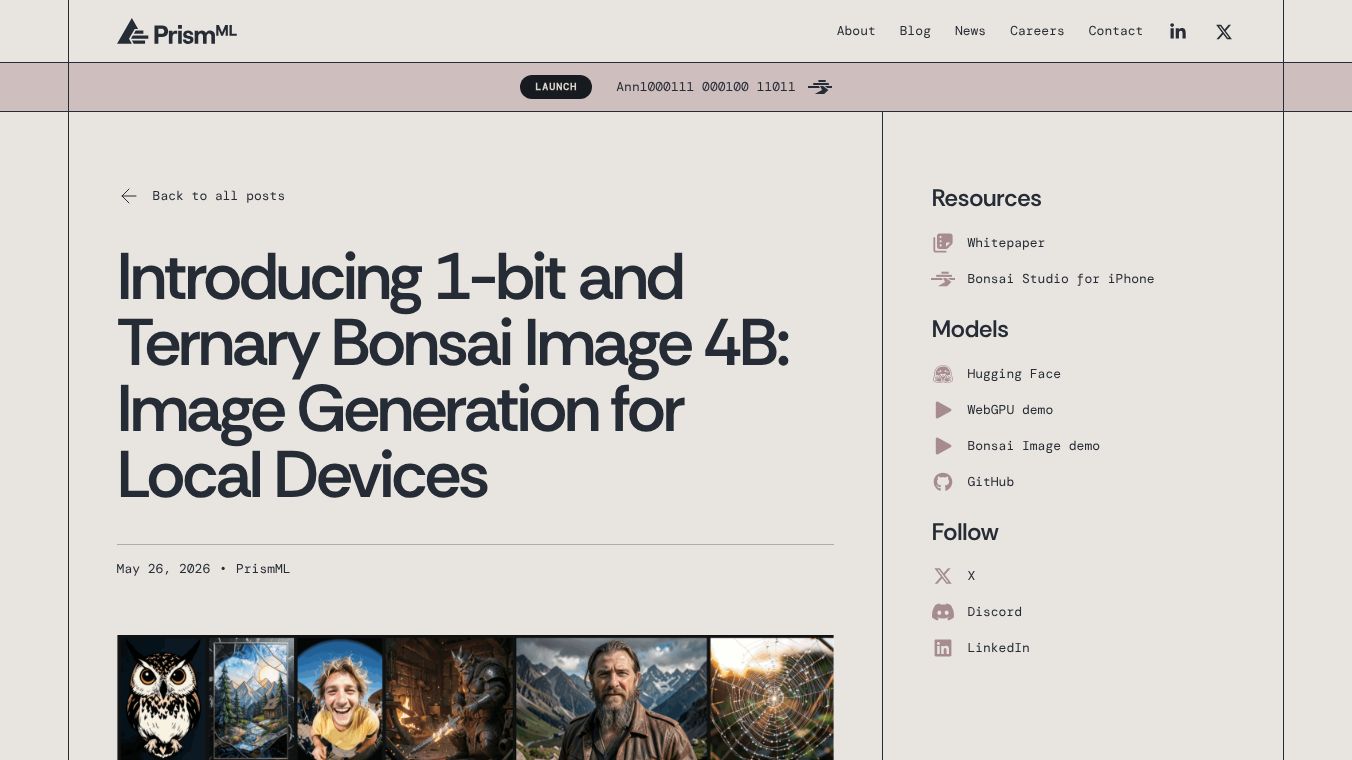This screenshot has height=760, width=1352.
Task: Open the About menu item
Action: click(856, 31)
